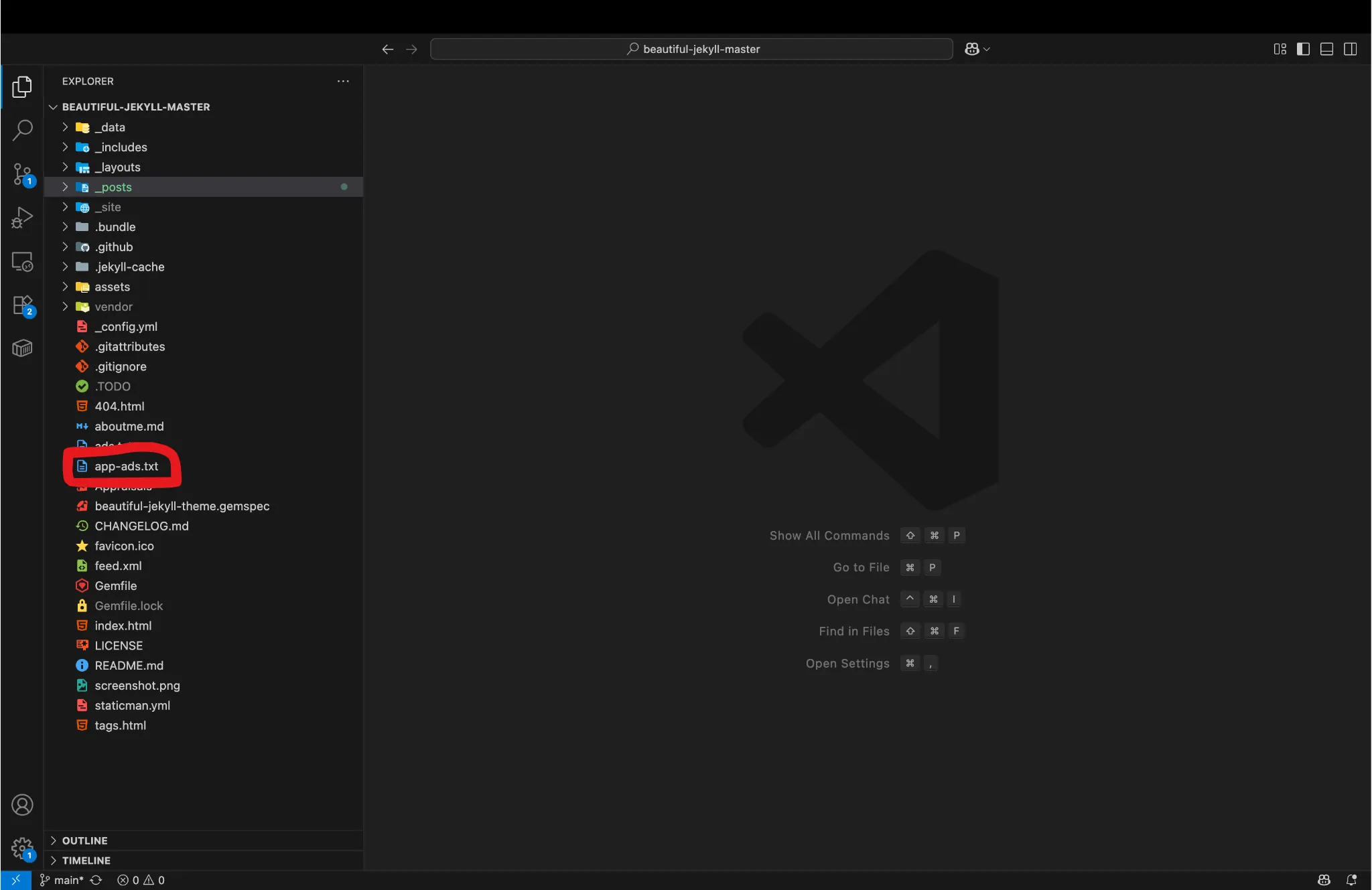The image size is (1372, 890).
Task: Expand the TIMELINE section
Action: (86, 861)
